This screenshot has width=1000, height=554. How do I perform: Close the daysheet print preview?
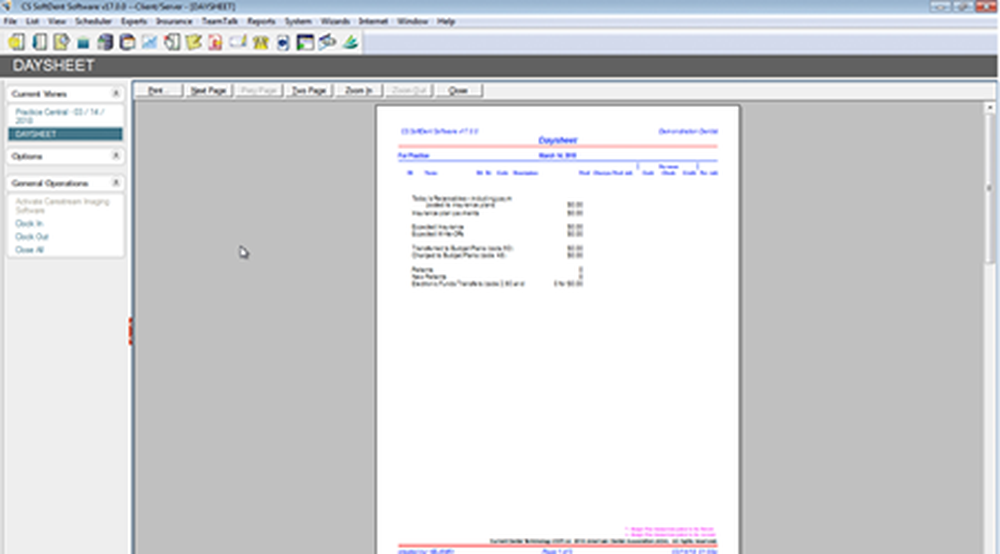point(459,91)
